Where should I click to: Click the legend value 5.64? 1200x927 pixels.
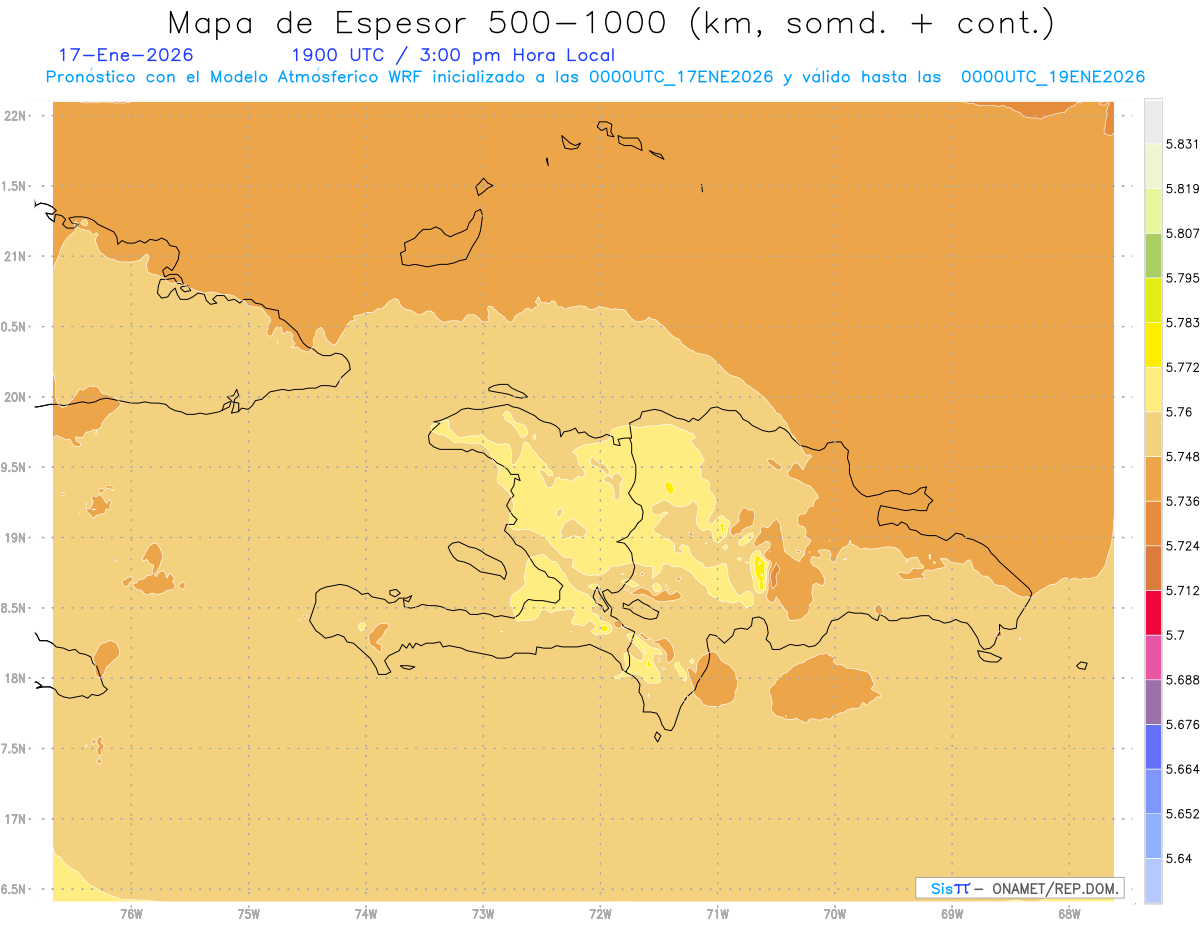point(1179,858)
